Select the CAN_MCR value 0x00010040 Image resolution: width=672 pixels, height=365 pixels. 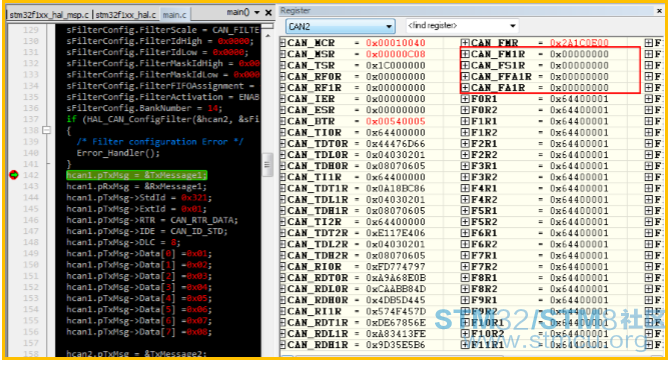coord(396,43)
